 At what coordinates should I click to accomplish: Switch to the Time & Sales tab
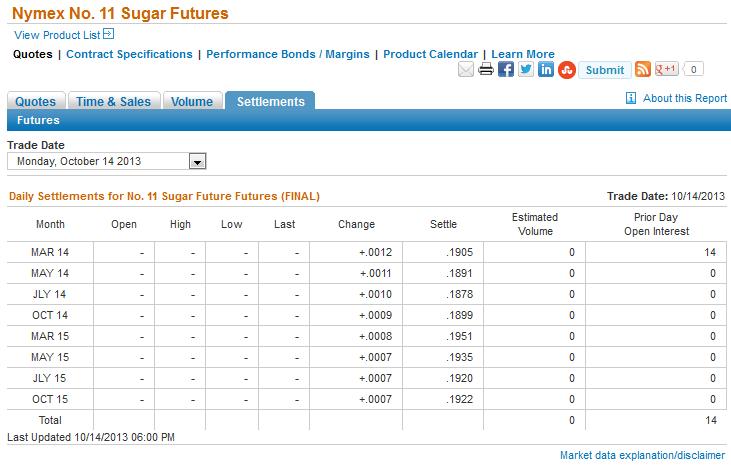pos(114,101)
